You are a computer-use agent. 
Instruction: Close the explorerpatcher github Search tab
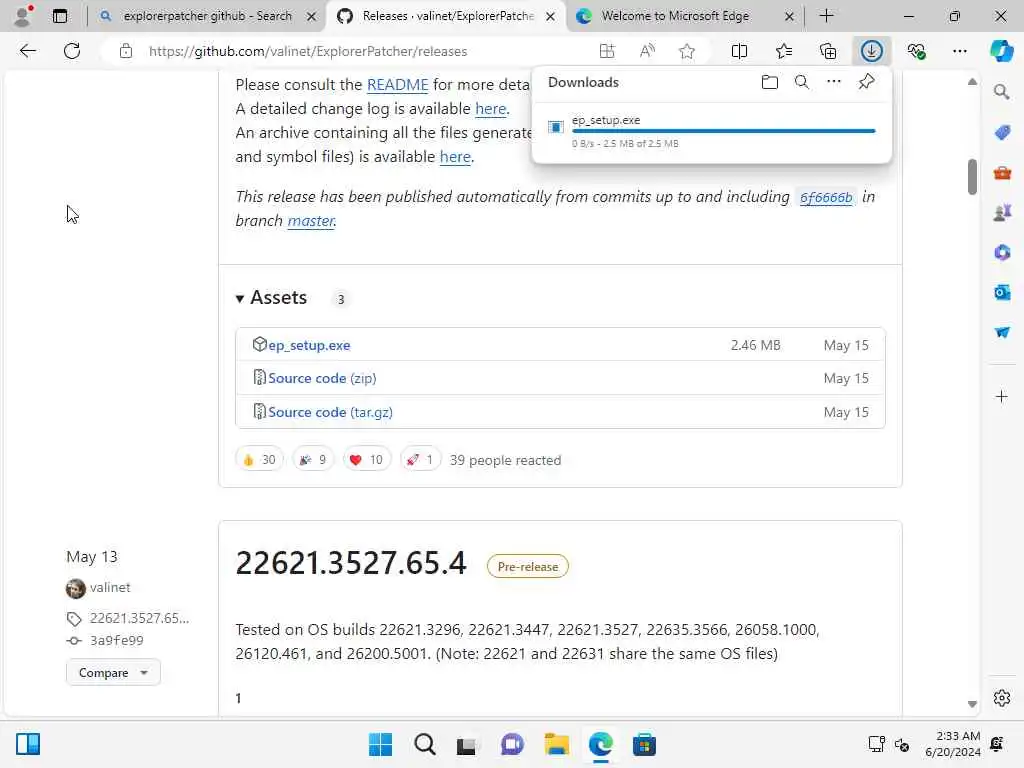tap(312, 16)
